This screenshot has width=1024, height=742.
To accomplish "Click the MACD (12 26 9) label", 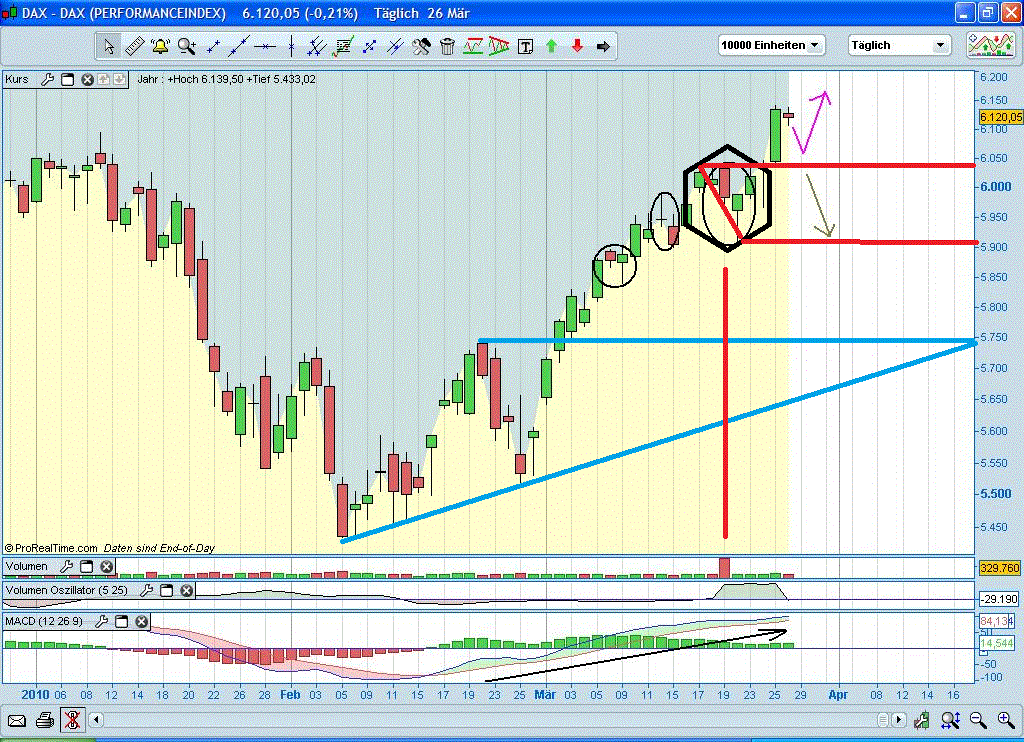I will 44,621.
